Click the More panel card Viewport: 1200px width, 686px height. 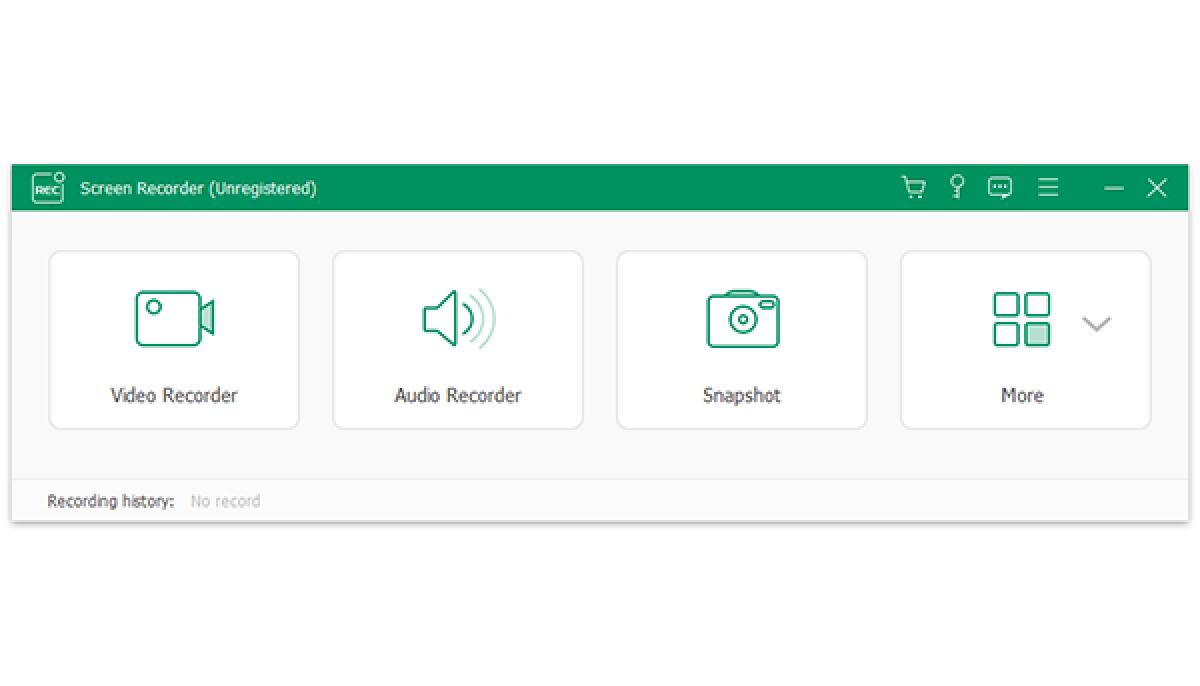(1025, 340)
